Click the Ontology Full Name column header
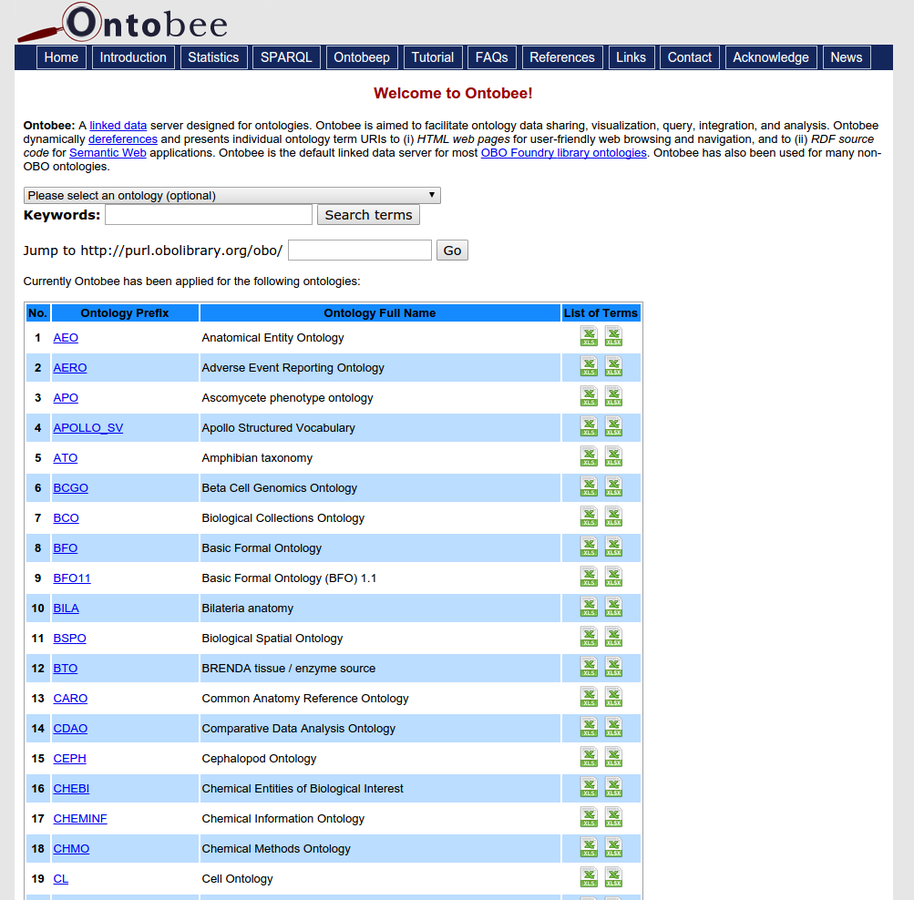This screenshot has width=914, height=900. [380, 313]
